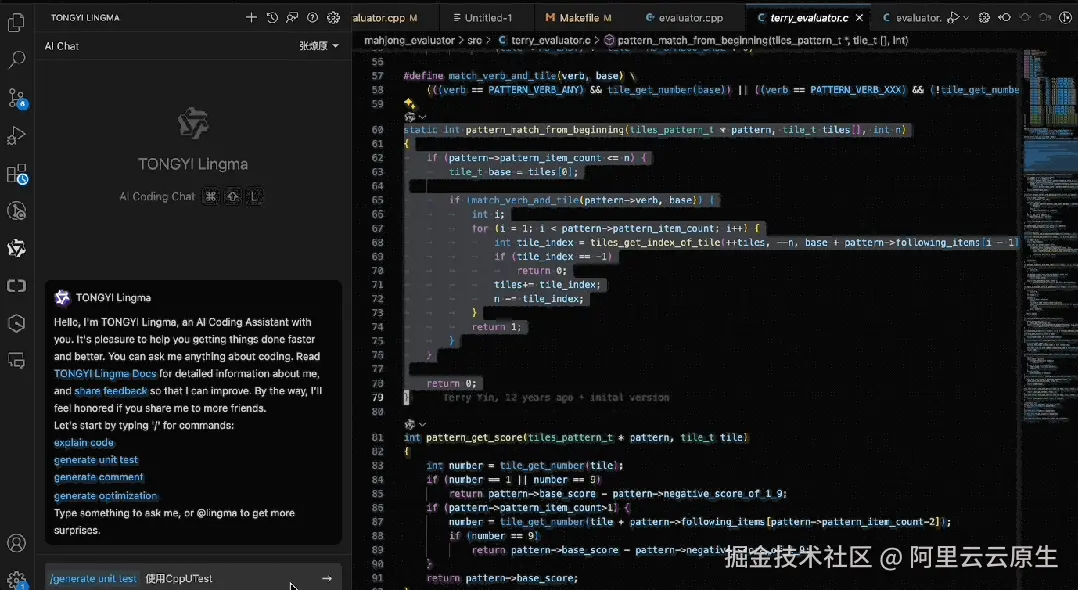The width and height of the screenshot is (1078, 590).
Task: Send the chat message with arrow
Action: click(x=327, y=578)
